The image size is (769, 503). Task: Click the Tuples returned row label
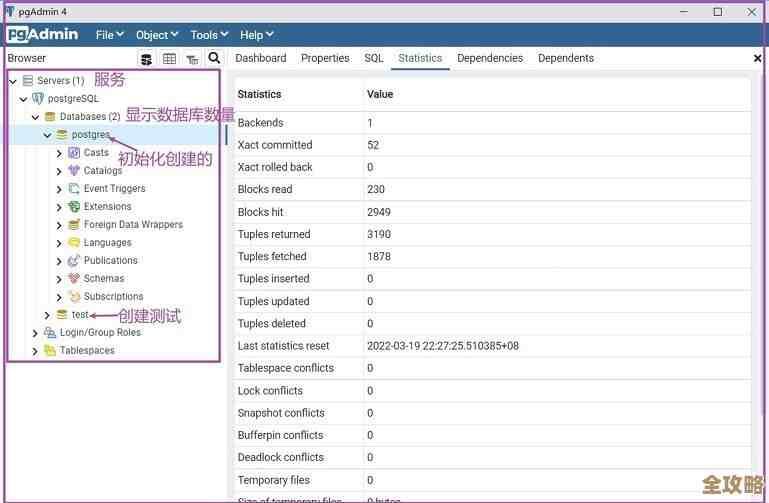click(x=274, y=234)
